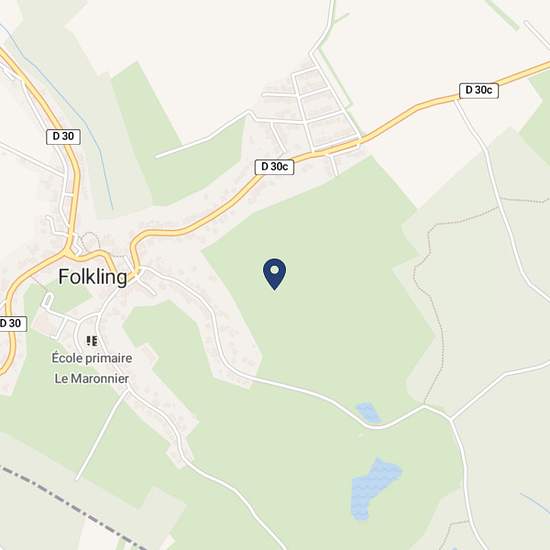Click the road junction beside the Folkling label

(138, 272)
